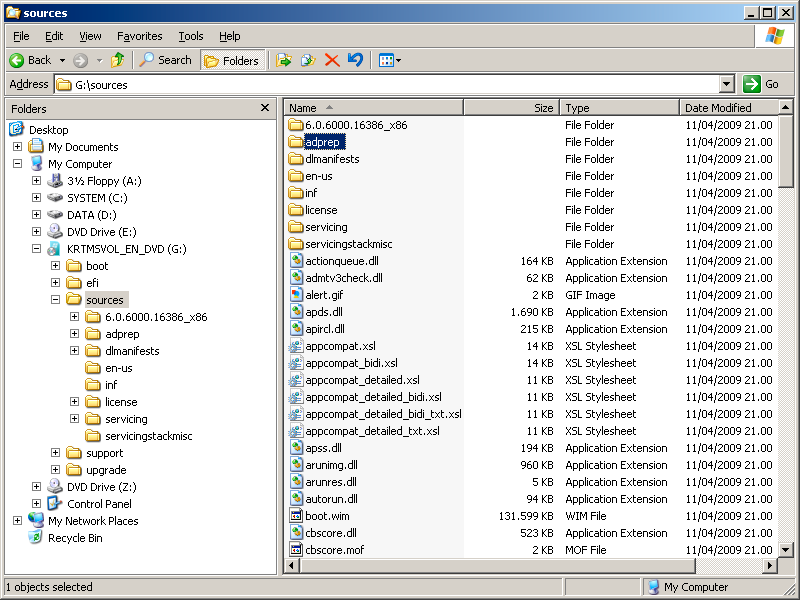Viewport: 800px width, 600px height.
Task: Toggle the Folders pane button
Action: point(233,61)
